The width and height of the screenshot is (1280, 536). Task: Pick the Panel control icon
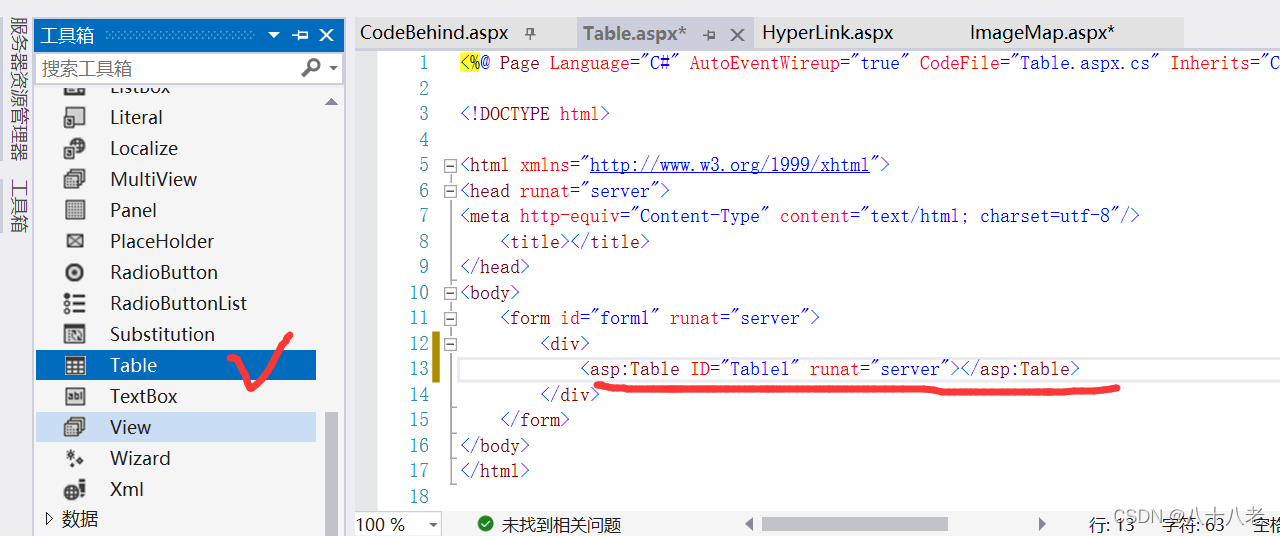pyautogui.click(x=74, y=211)
